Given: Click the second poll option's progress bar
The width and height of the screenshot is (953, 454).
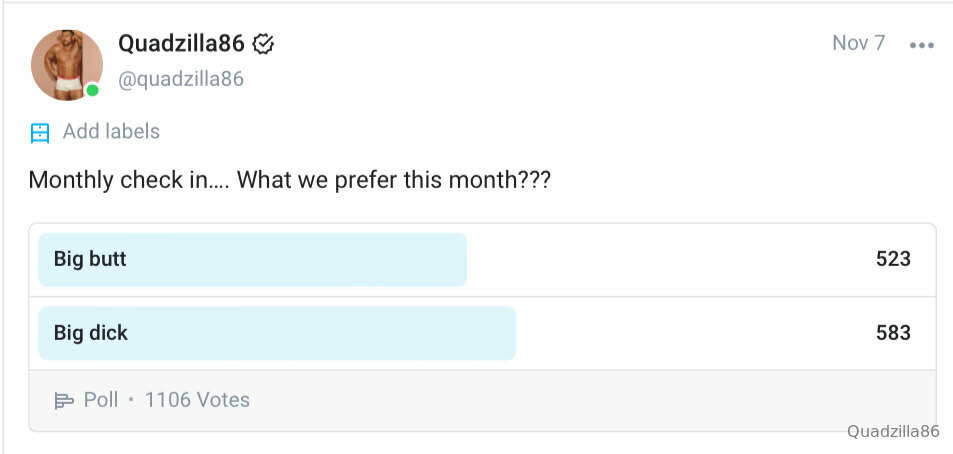Looking at the screenshot, I should 277,333.
